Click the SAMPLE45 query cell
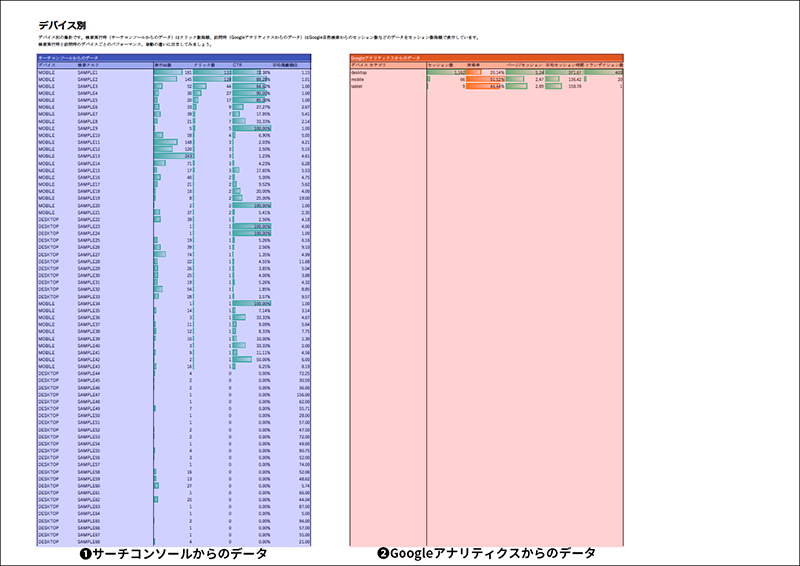The image size is (800, 566). [89, 380]
